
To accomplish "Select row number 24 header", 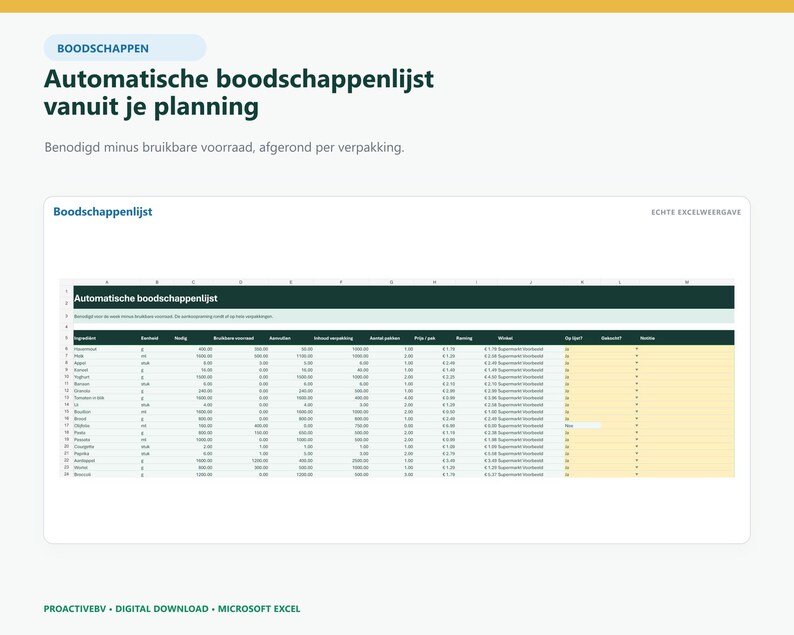I will tap(66, 474).
